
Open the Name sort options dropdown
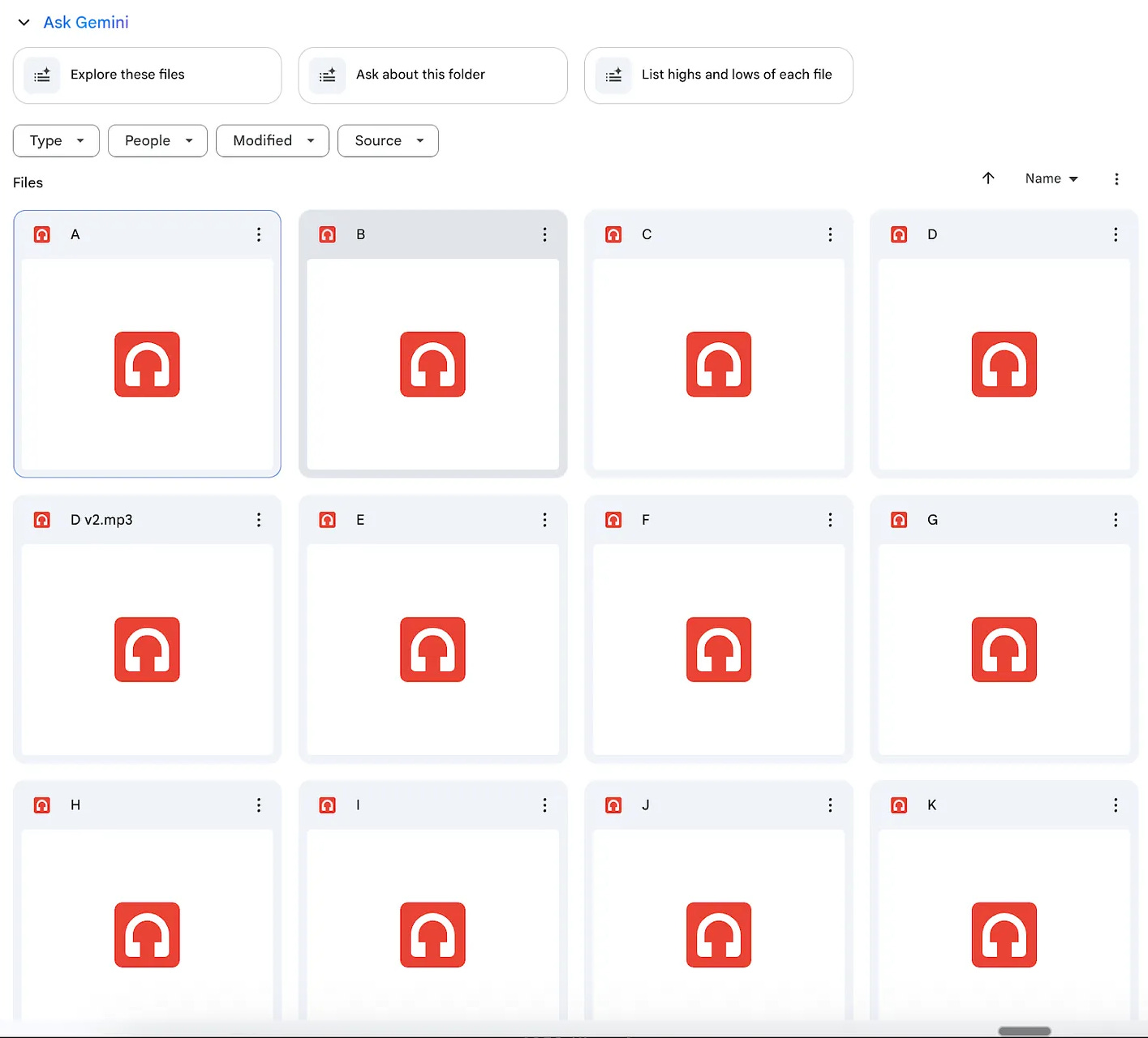click(x=1051, y=178)
